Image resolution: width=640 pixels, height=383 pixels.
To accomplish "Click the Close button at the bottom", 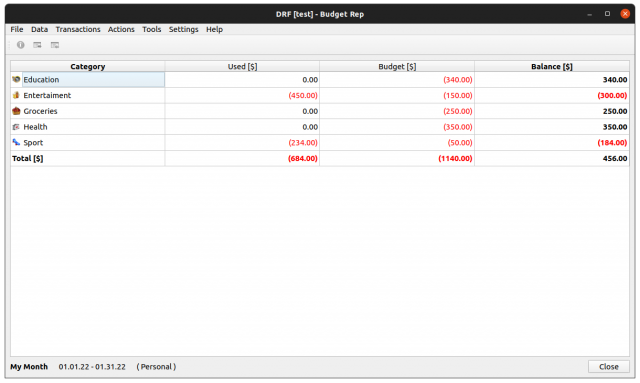I will coord(609,367).
